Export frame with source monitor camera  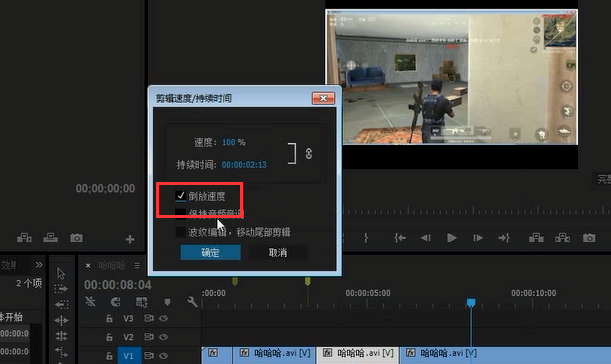pos(76,238)
